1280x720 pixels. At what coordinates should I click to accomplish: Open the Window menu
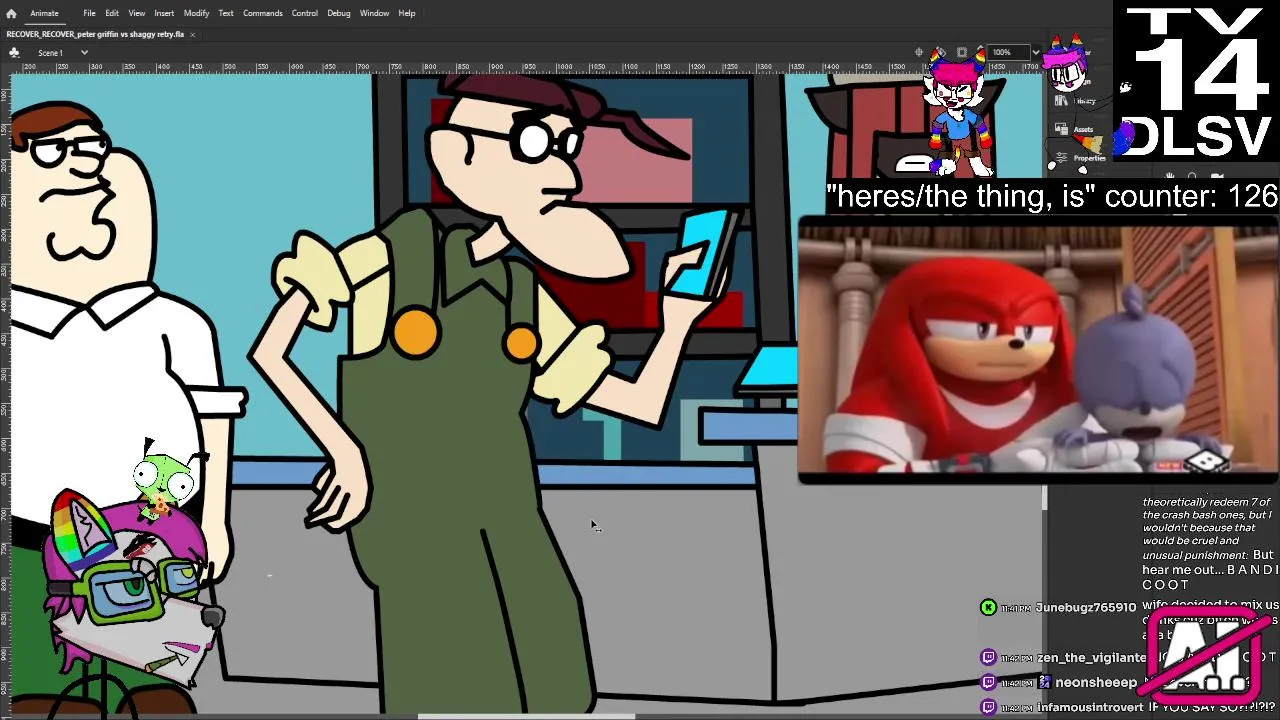pos(374,13)
